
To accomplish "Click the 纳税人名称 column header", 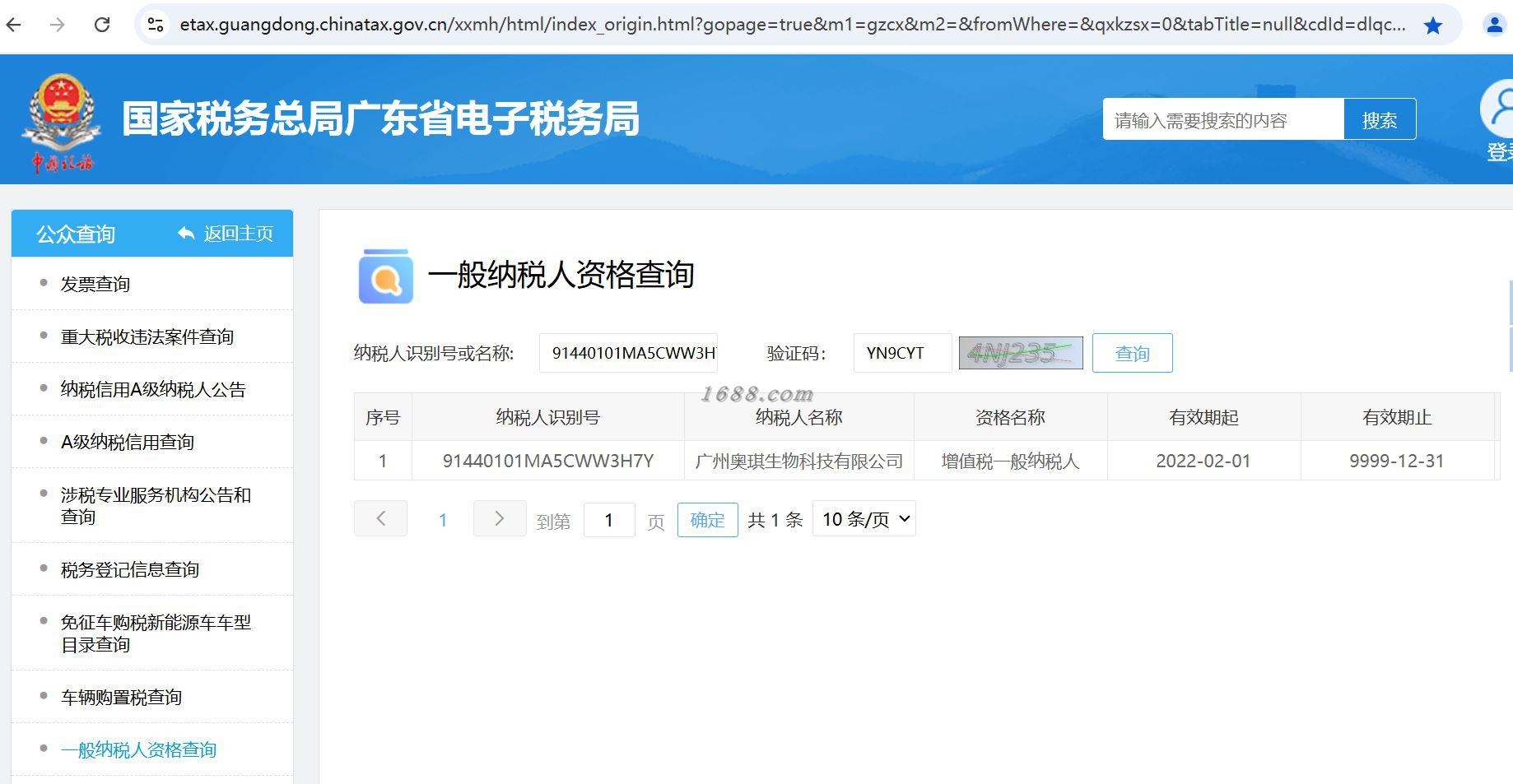I will point(799,417).
